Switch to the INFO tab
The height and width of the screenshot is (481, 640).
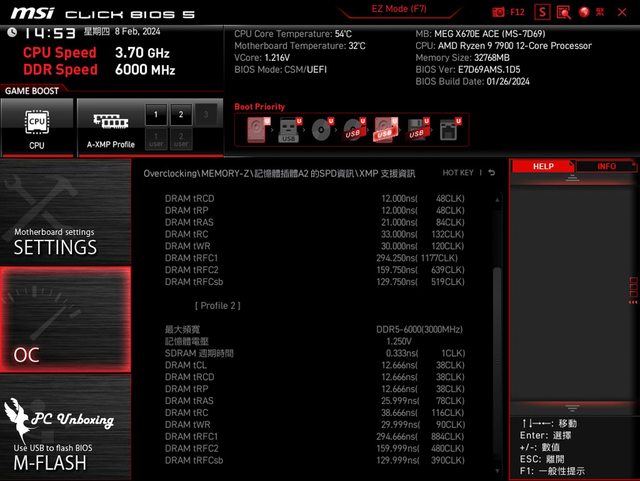click(606, 166)
